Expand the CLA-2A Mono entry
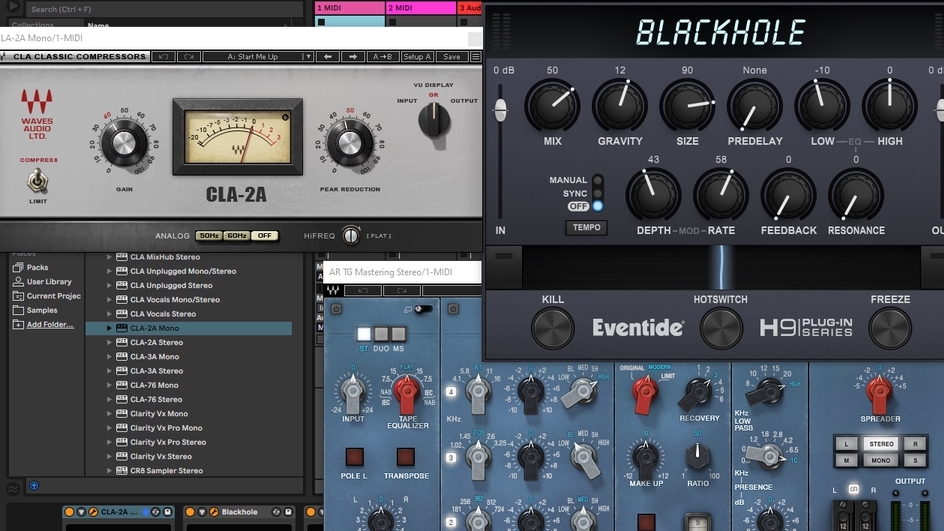 [109, 328]
